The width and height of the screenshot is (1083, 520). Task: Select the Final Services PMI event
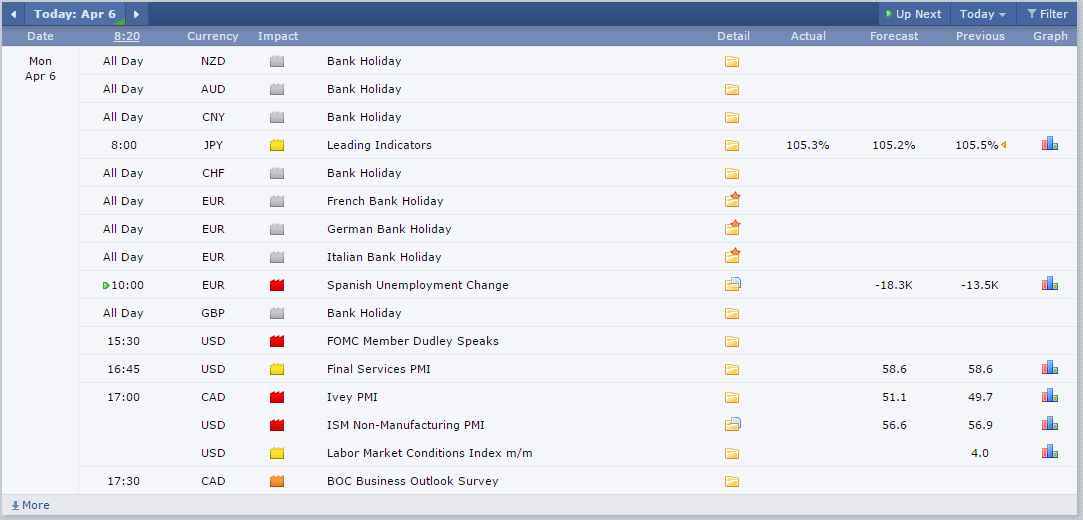coord(378,369)
